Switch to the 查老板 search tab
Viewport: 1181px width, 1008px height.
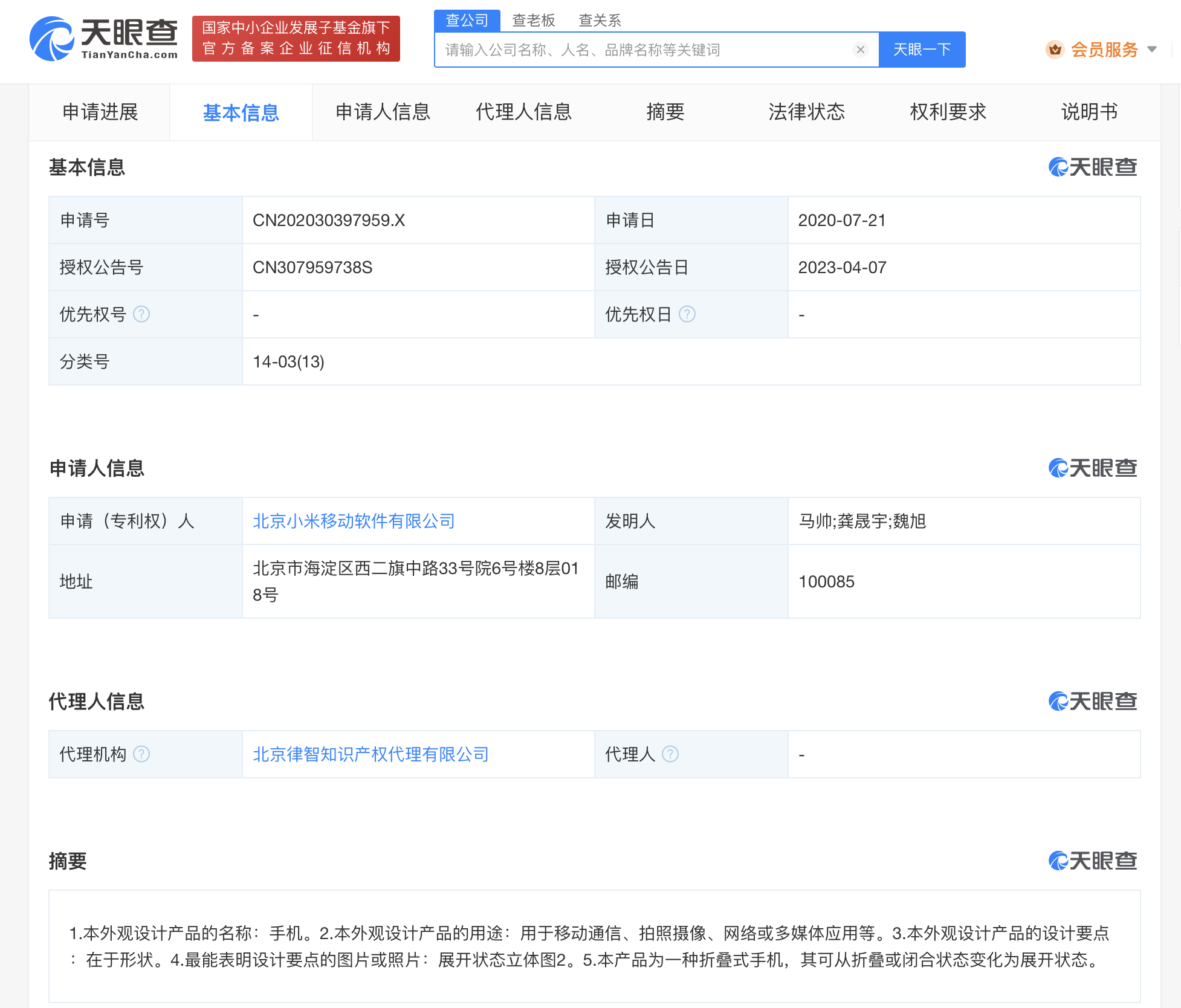pos(534,20)
